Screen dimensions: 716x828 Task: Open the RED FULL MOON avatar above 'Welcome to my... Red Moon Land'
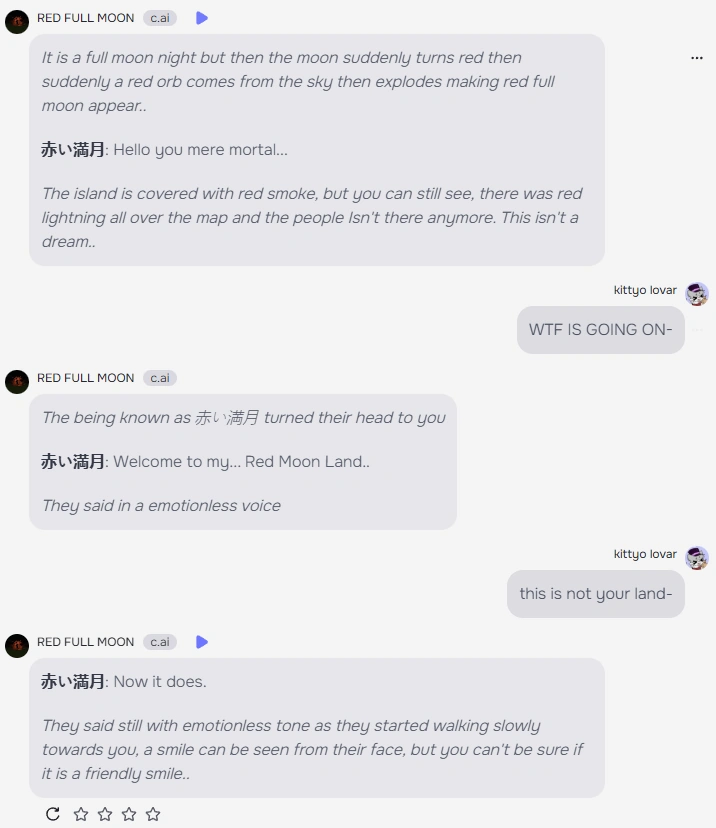(x=17, y=382)
